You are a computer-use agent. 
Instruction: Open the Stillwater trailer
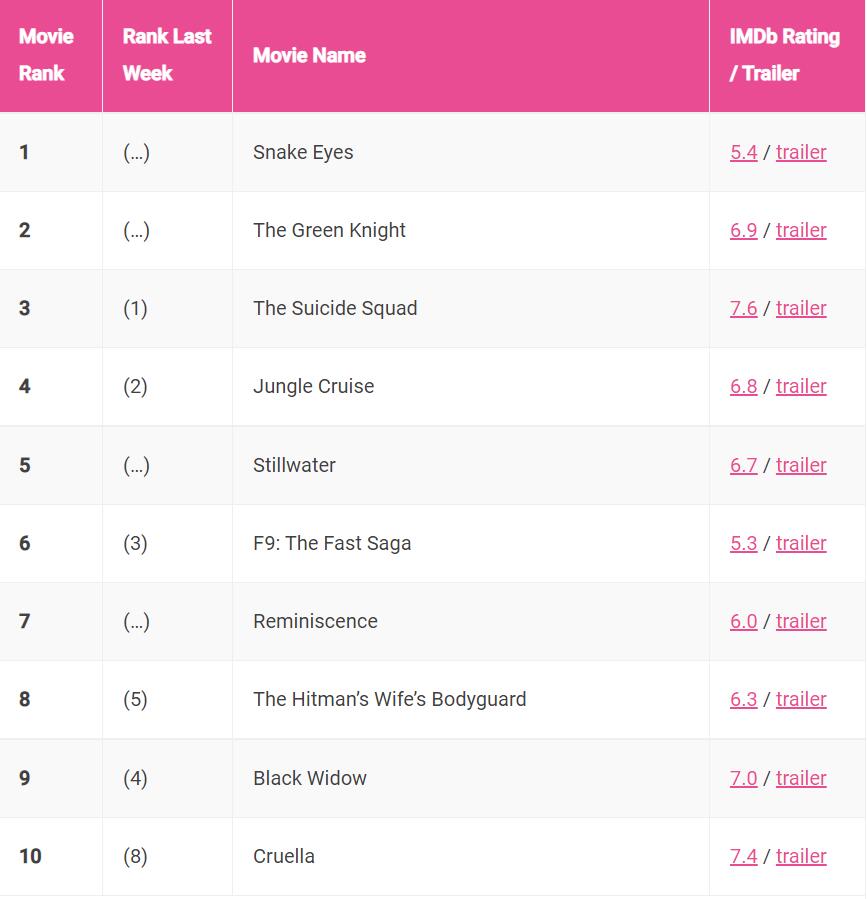[x=801, y=465]
